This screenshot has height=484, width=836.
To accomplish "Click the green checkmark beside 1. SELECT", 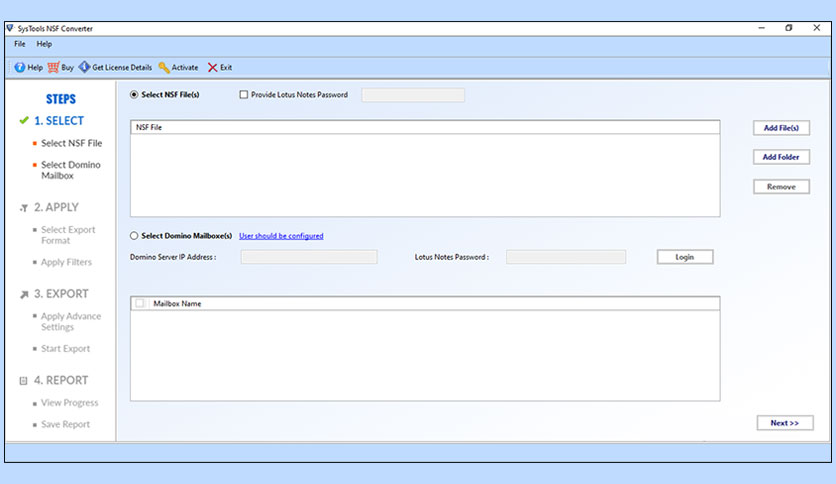I will (23, 120).
